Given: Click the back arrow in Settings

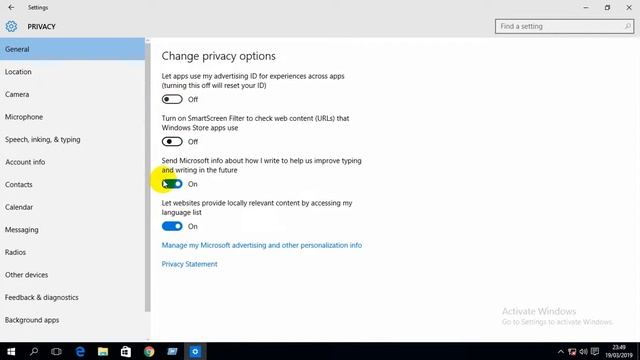Looking at the screenshot, I should pos(11,7).
